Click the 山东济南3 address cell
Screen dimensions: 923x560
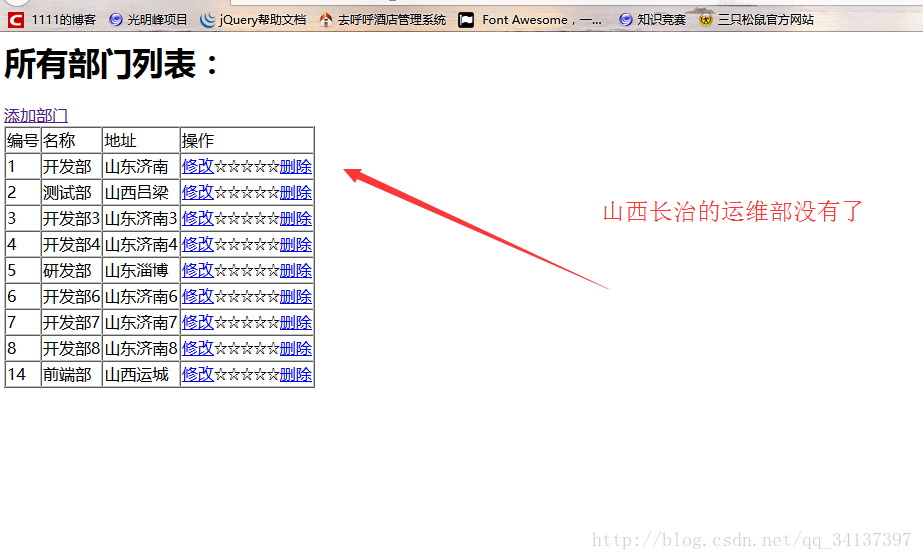pyautogui.click(x=141, y=218)
